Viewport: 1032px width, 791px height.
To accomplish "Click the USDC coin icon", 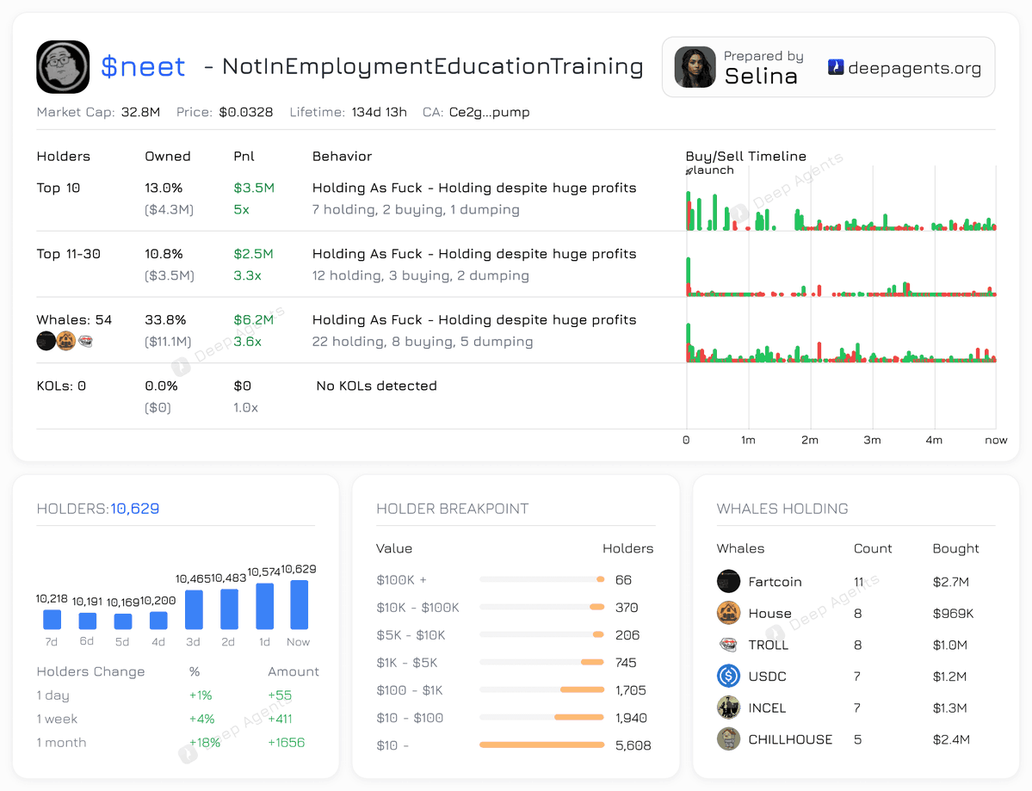I will [728, 676].
